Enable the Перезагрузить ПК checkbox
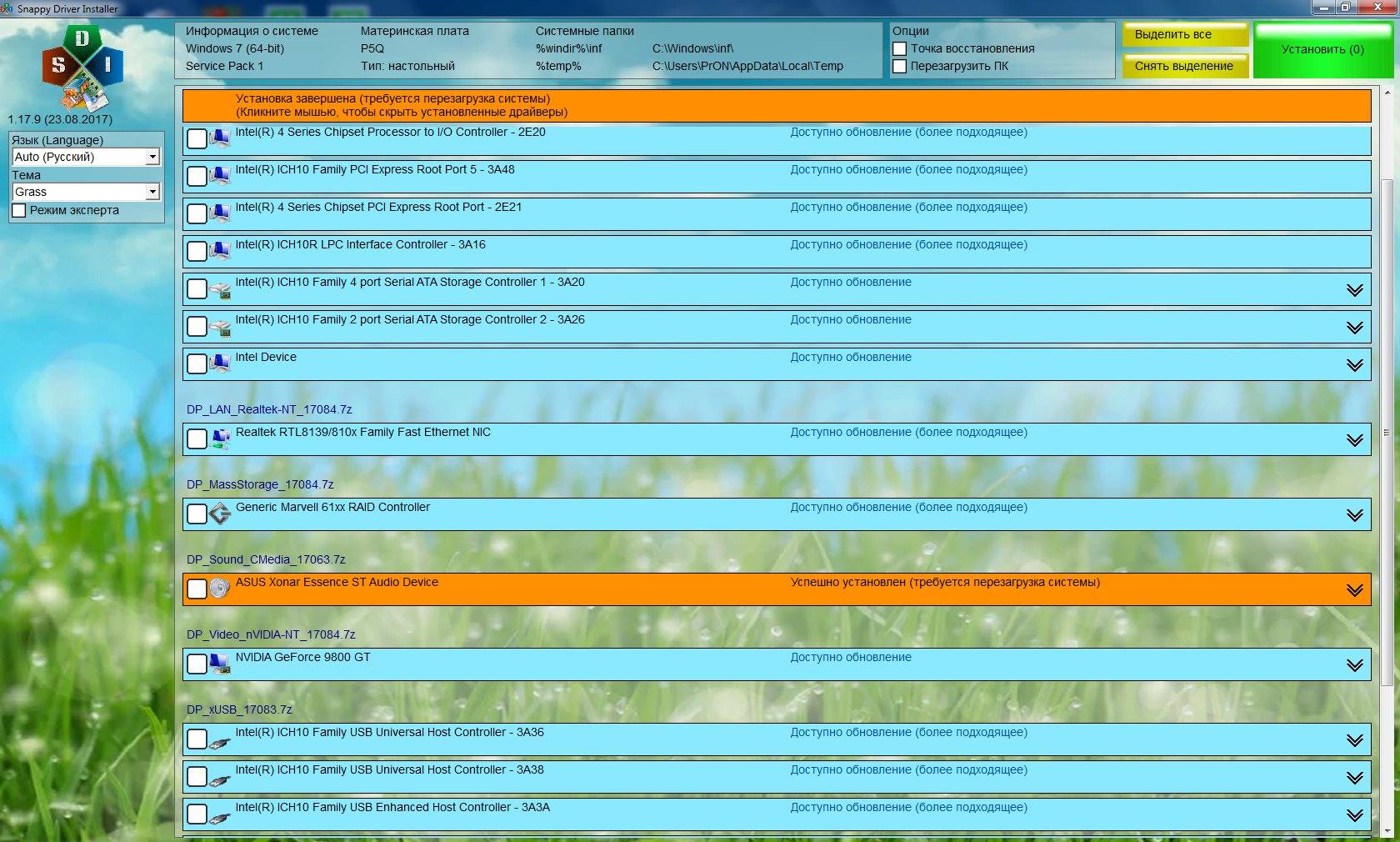 coord(900,67)
